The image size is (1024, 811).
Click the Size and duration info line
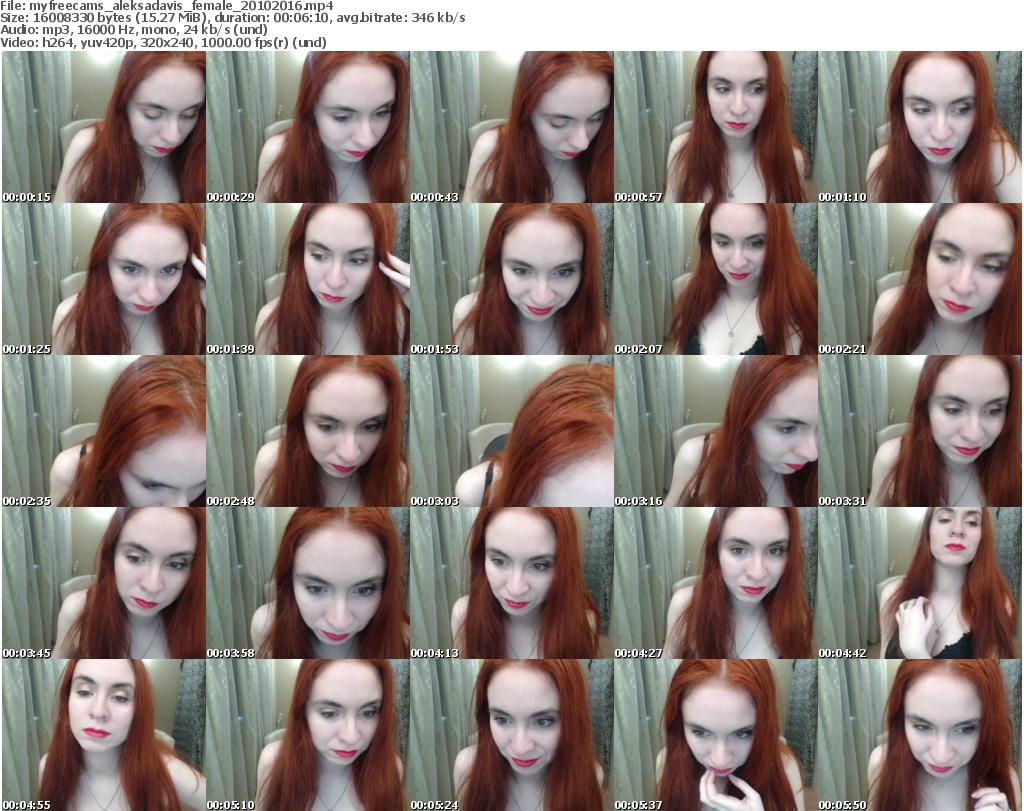tap(232, 18)
